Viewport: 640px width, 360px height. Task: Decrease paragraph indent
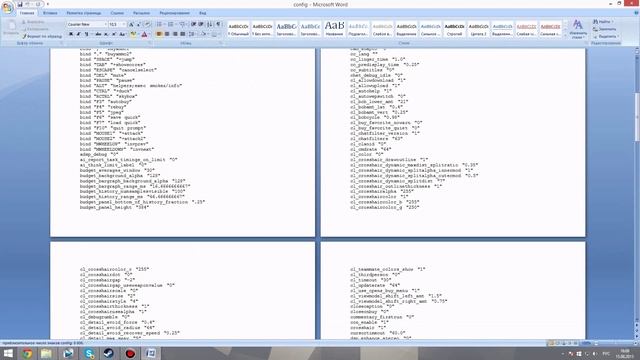click(193, 24)
